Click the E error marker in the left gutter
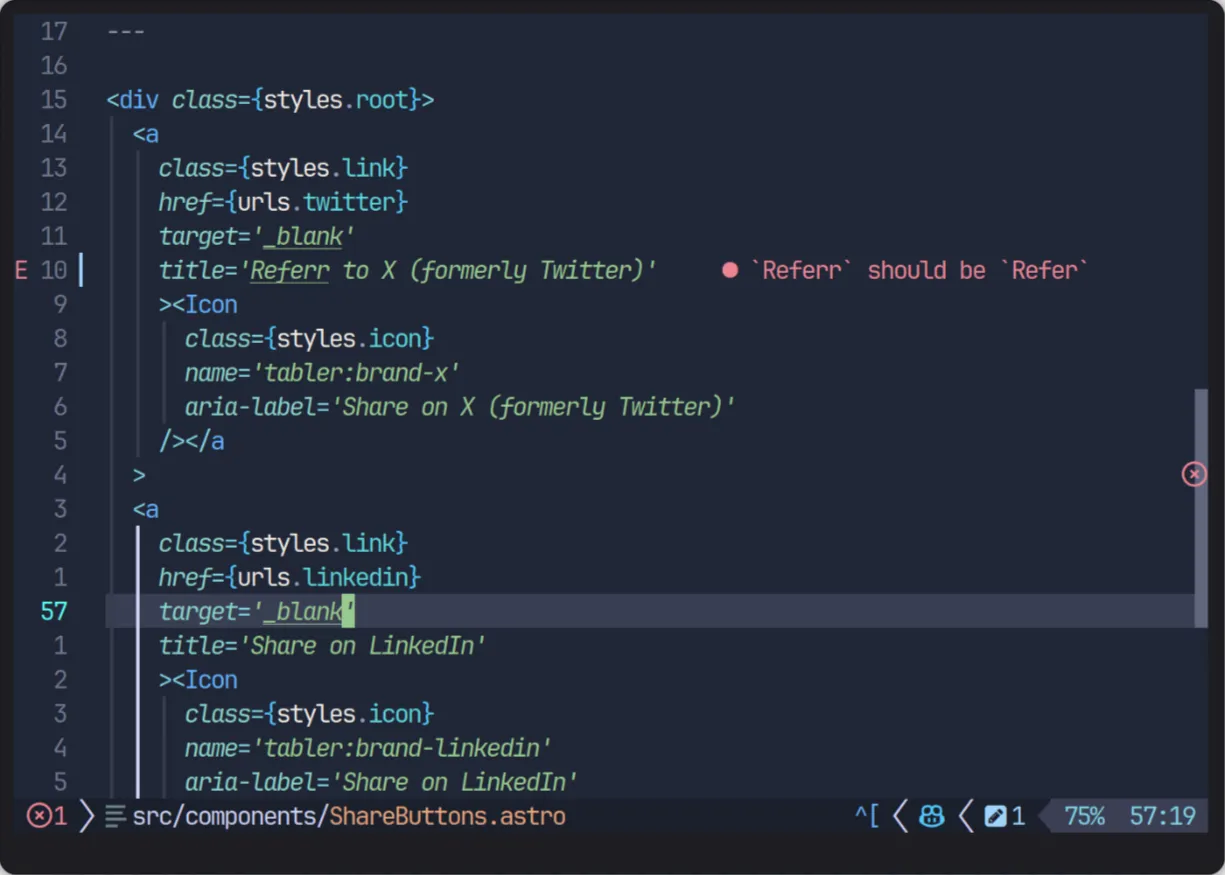The height and width of the screenshot is (875, 1225). (x=20, y=270)
